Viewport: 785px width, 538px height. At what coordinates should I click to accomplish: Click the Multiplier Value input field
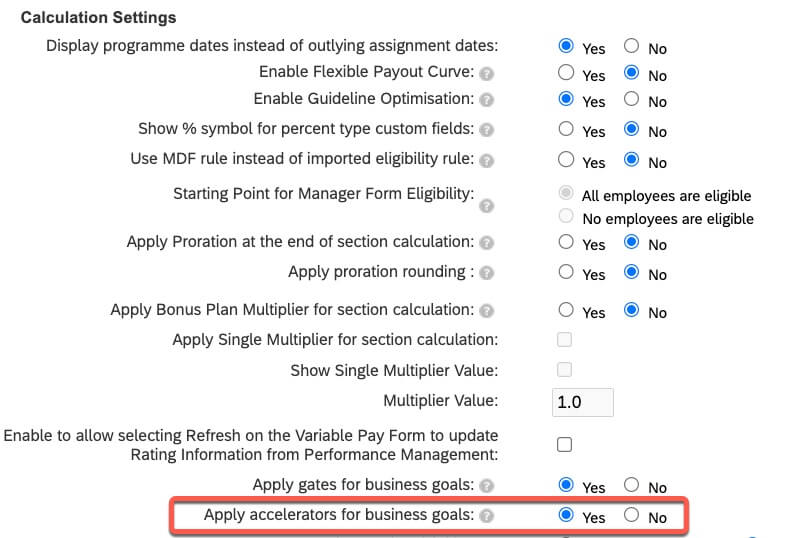[x=583, y=402]
